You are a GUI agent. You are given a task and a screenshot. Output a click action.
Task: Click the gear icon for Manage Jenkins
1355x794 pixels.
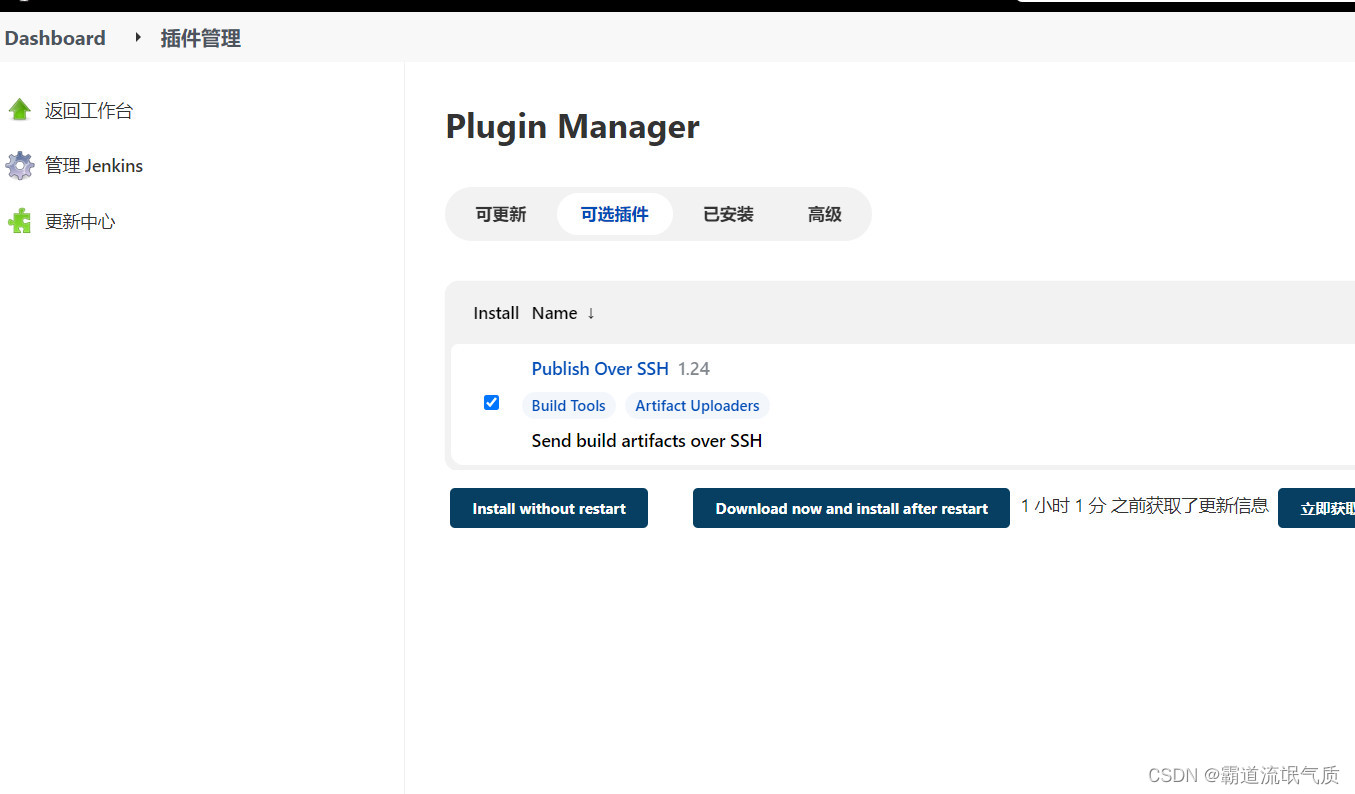[20, 166]
